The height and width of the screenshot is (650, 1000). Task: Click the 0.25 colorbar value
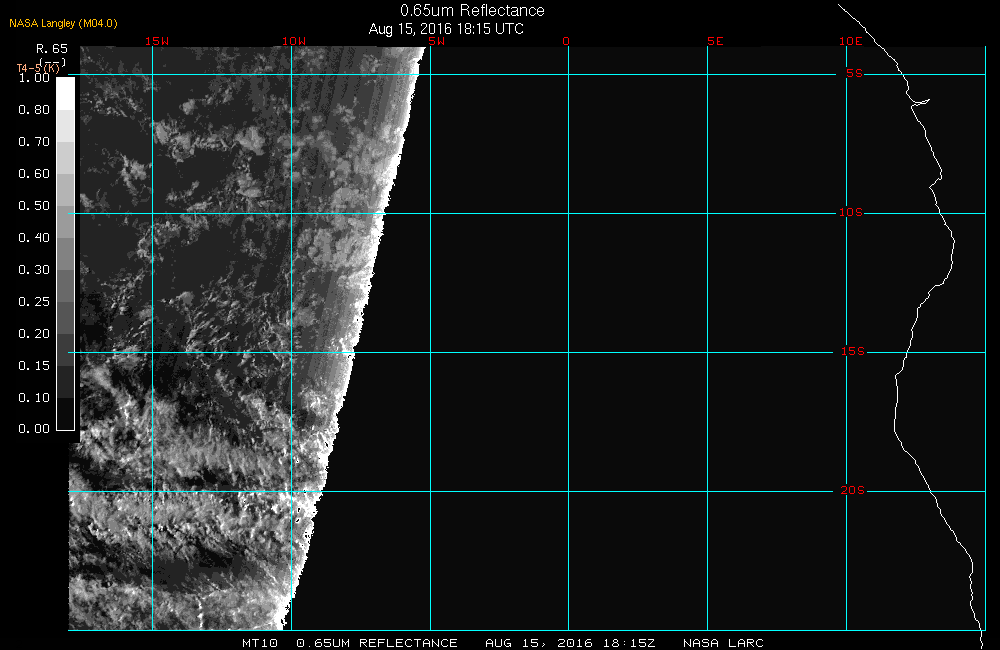(x=34, y=302)
